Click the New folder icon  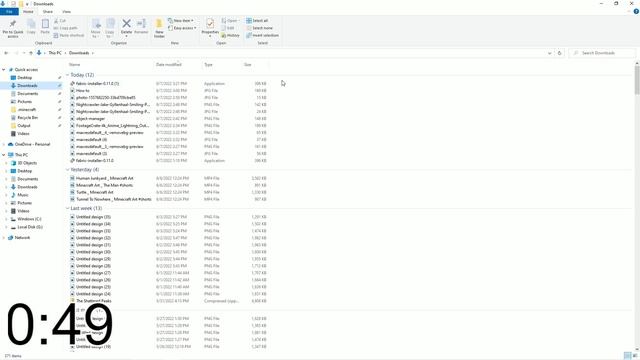[159, 24]
